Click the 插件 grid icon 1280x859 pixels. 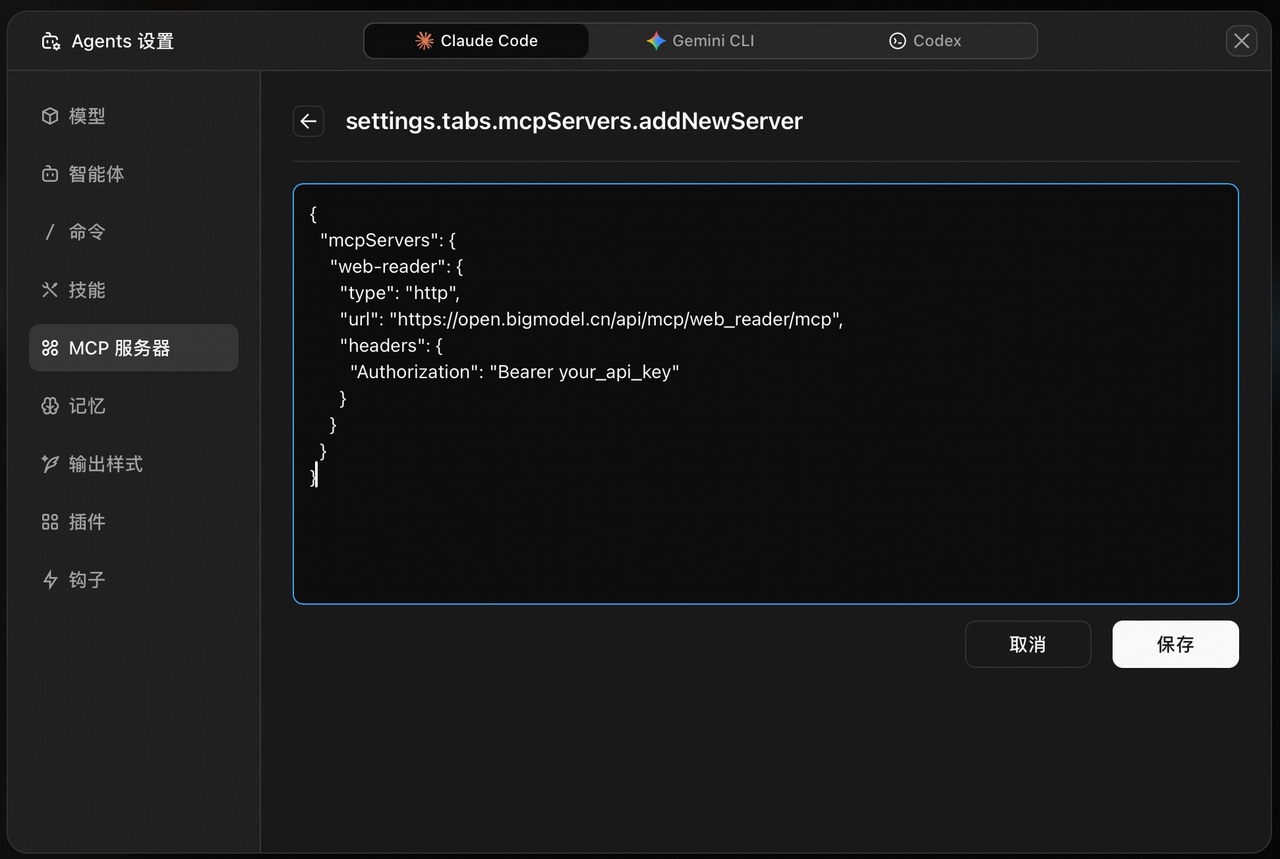50,522
